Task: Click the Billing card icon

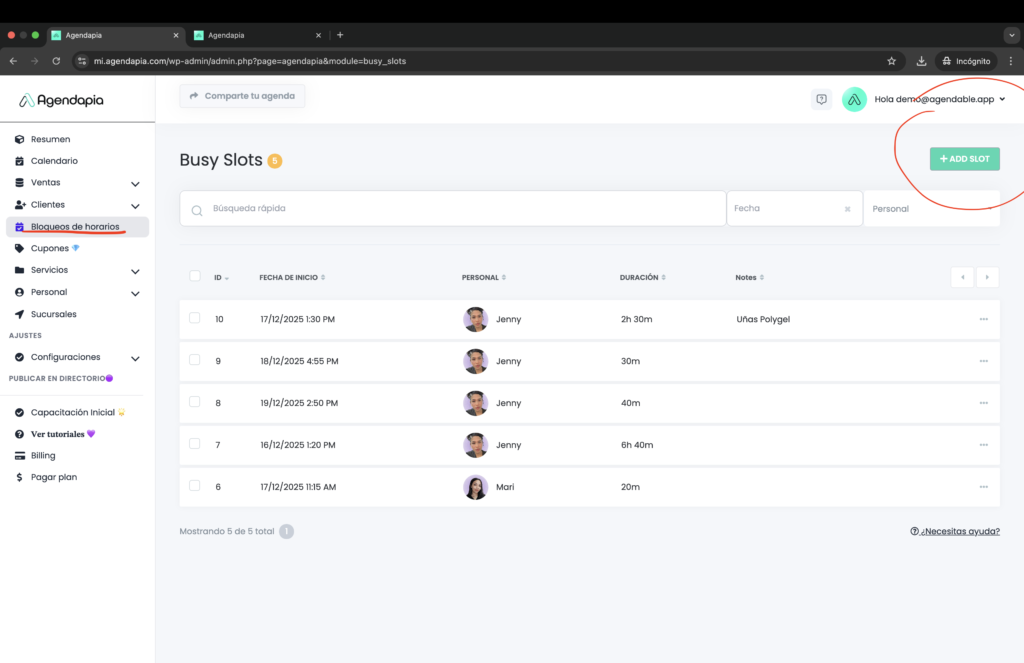Action: (x=20, y=455)
